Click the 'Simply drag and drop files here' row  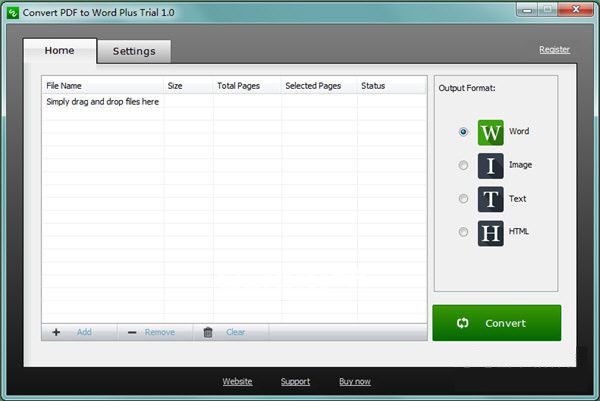[x=234, y=101]
